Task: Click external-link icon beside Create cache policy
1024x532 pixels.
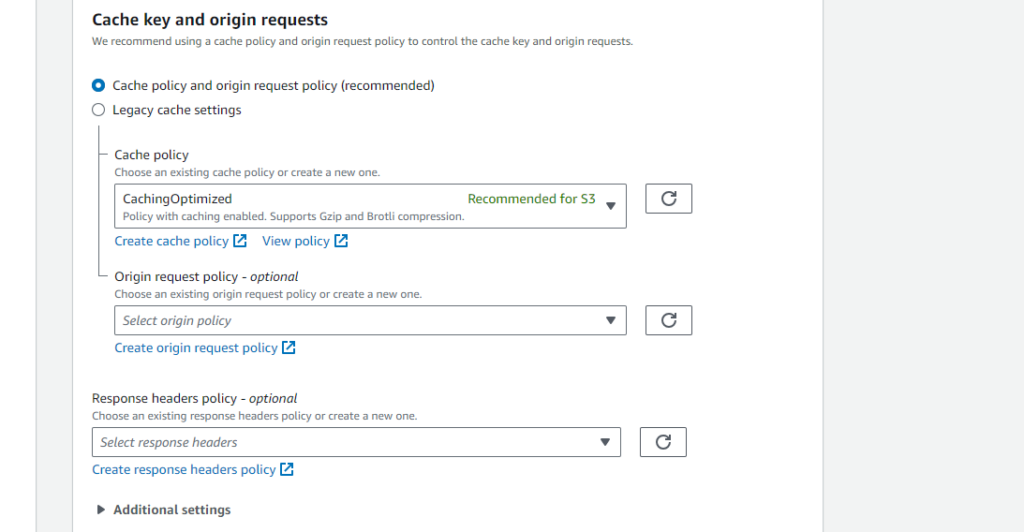Action: pyautogui.click(x=240, y=241)
